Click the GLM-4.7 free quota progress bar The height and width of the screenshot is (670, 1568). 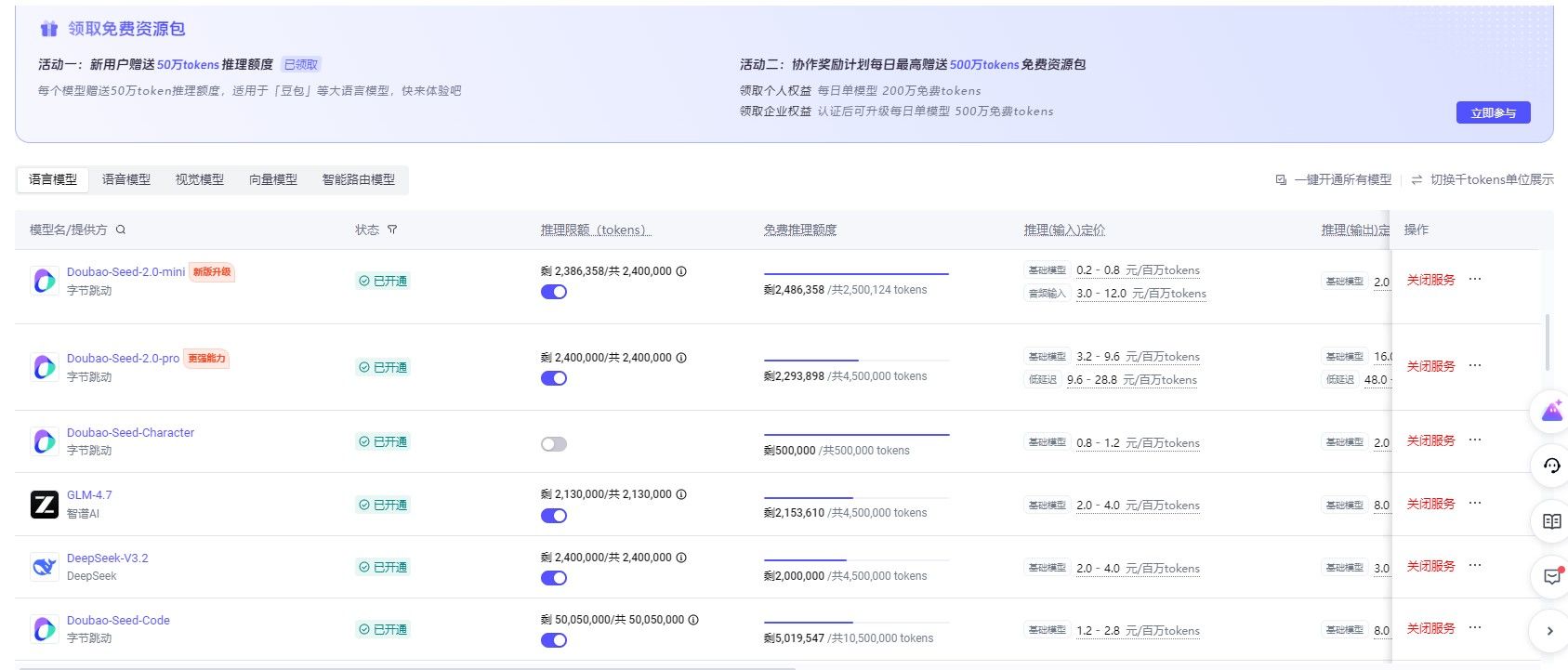(x=856, y=498)
